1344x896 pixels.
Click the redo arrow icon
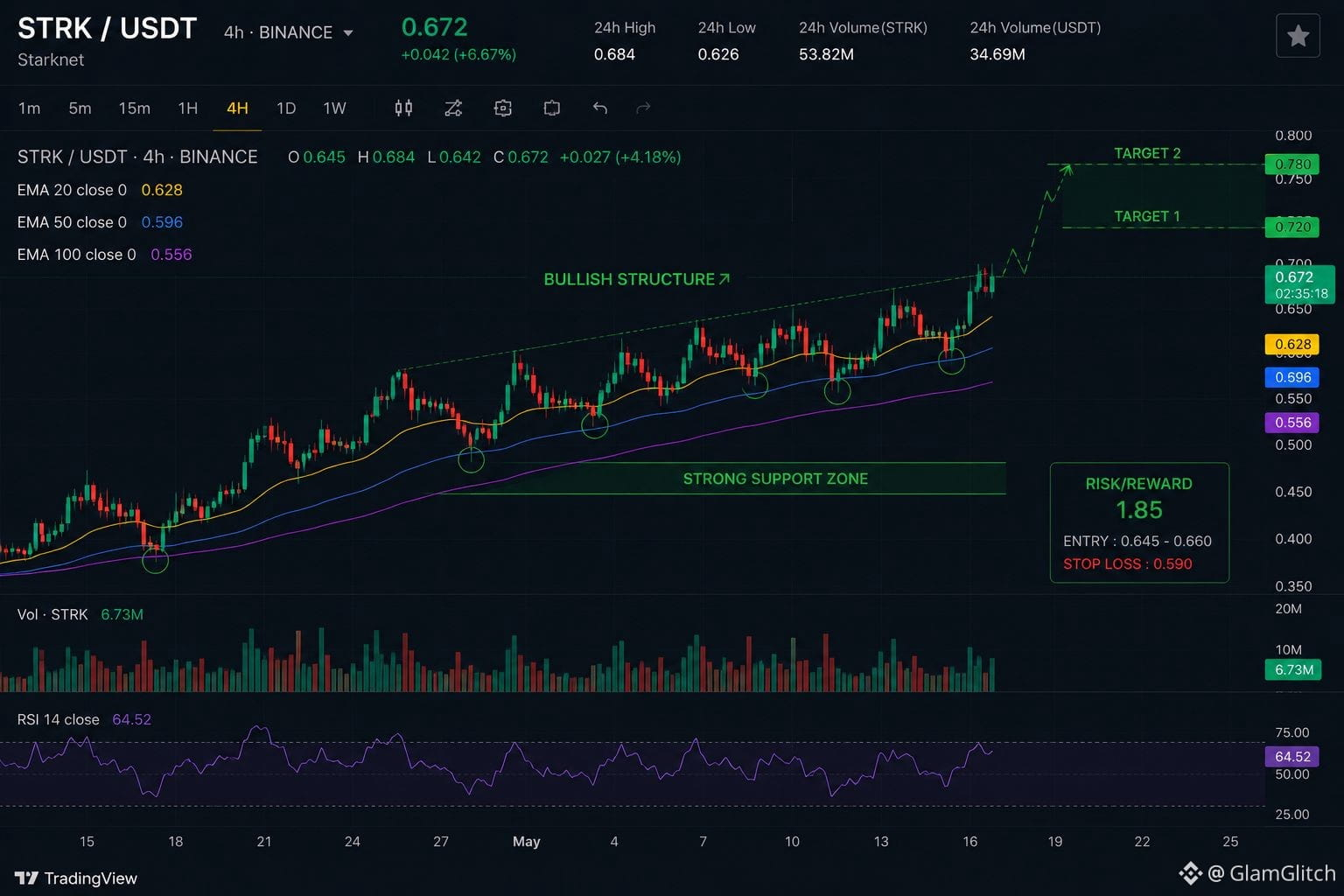[643, 108]
